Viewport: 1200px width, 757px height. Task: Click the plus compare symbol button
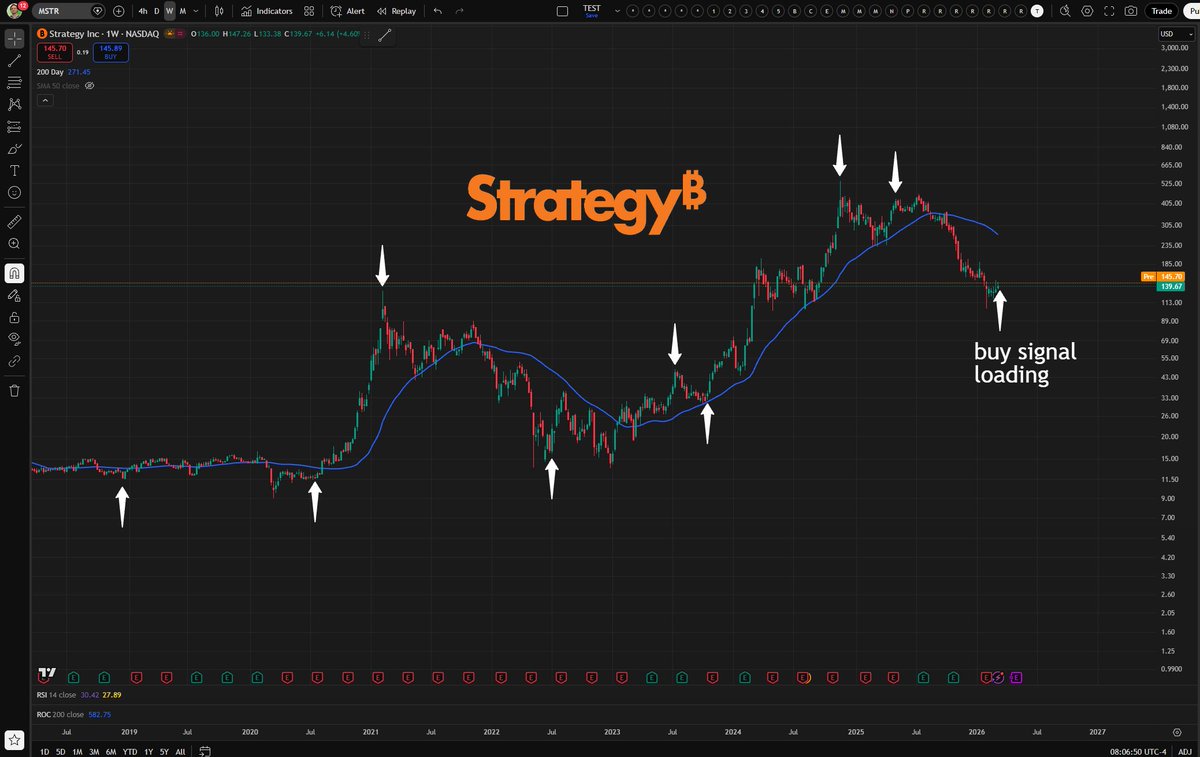[x=119, y=11]
